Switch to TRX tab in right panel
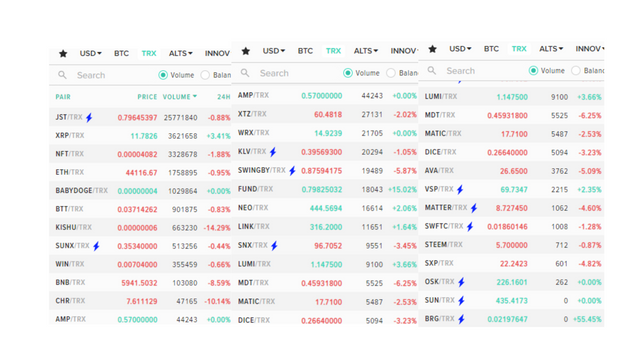This screenshot has width=640, height=360. coord(519,49)
